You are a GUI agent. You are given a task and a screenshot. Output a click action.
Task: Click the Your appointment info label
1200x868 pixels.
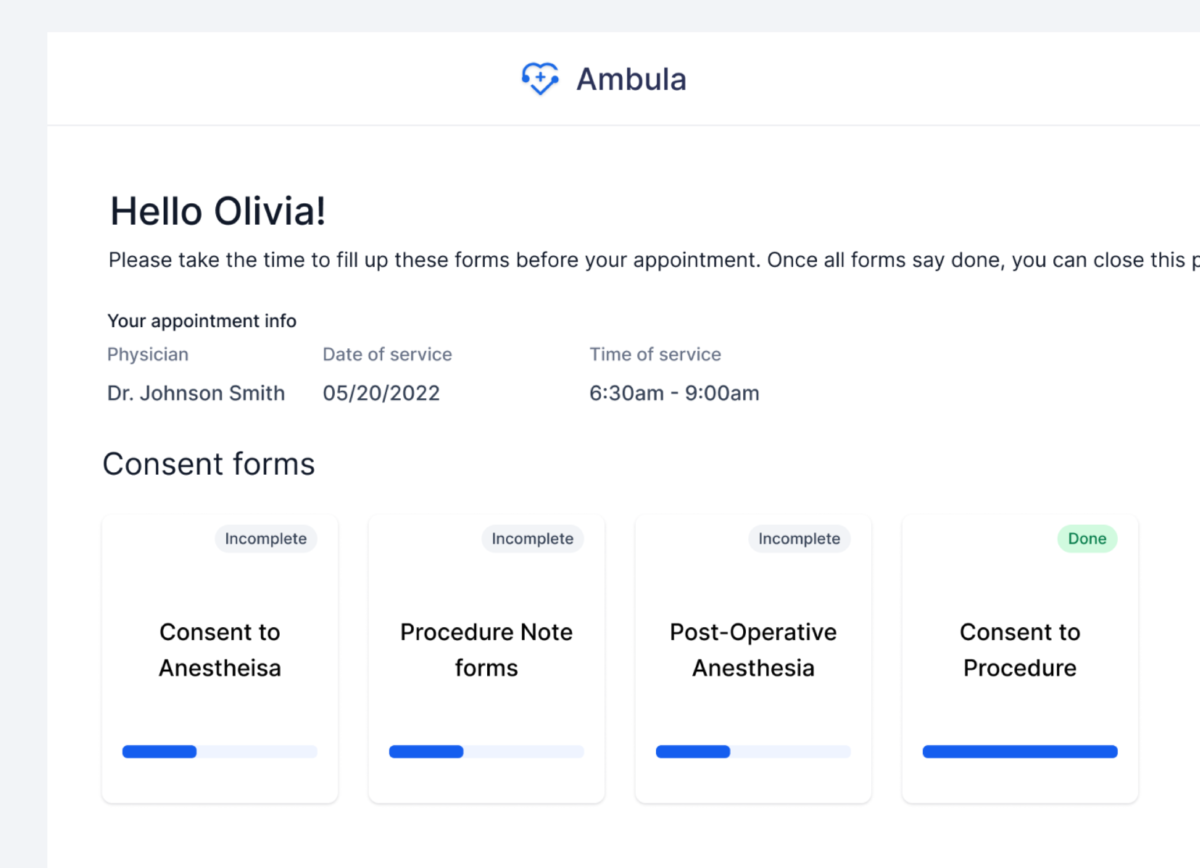coord(201,320)
